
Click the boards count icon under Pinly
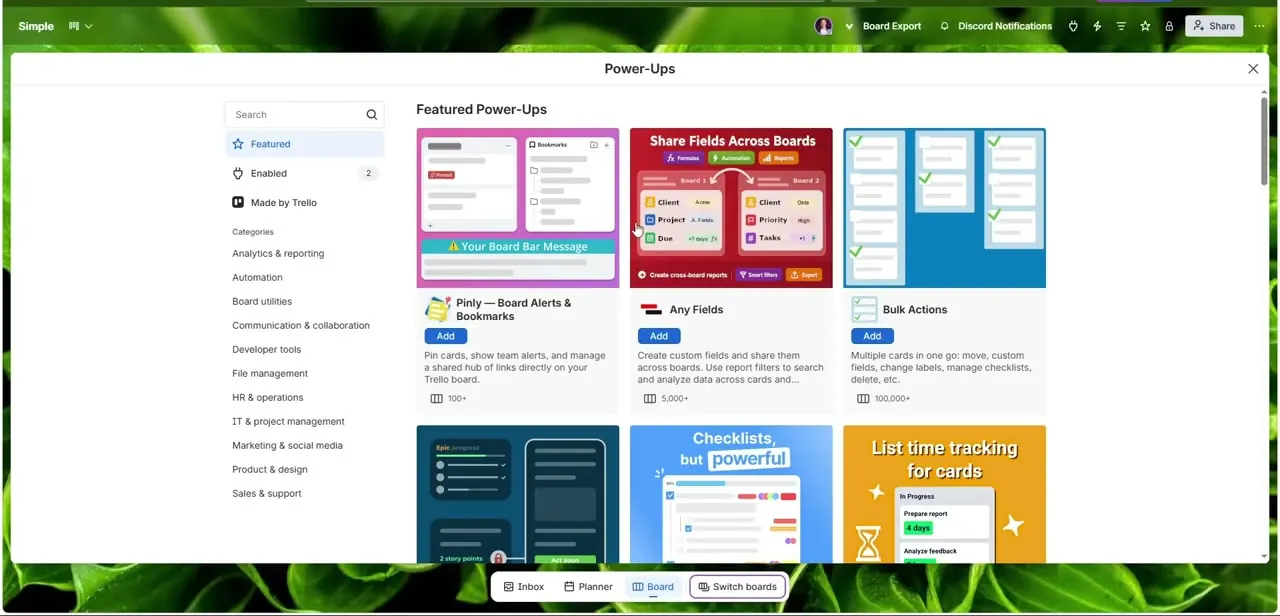pyautogui.click(x=436, y=398)
